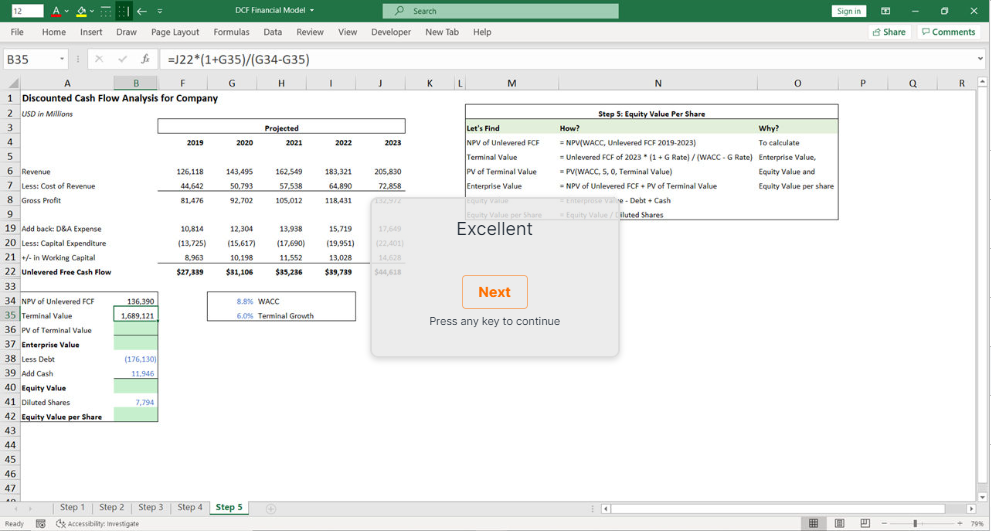Click the Page Layout view icon

click(x=839, y=523)
